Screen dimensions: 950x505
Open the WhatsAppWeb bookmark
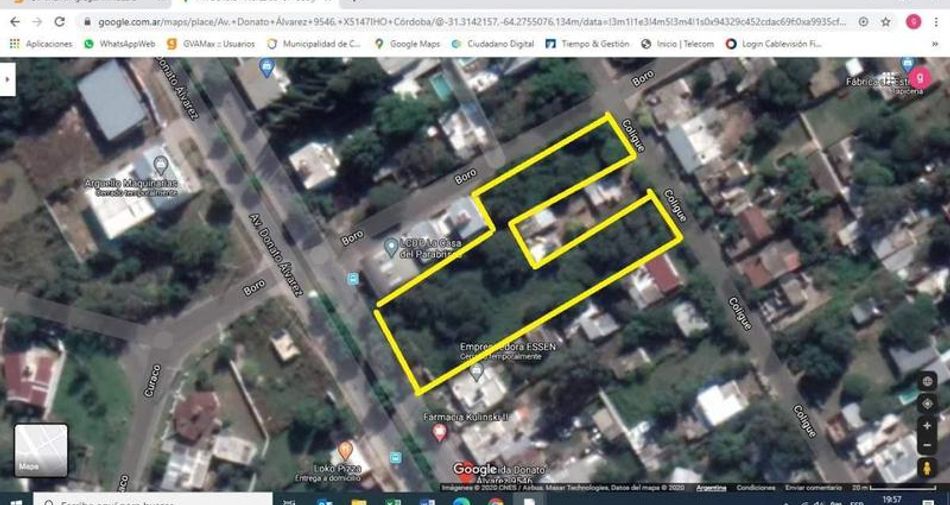(119, 44)
